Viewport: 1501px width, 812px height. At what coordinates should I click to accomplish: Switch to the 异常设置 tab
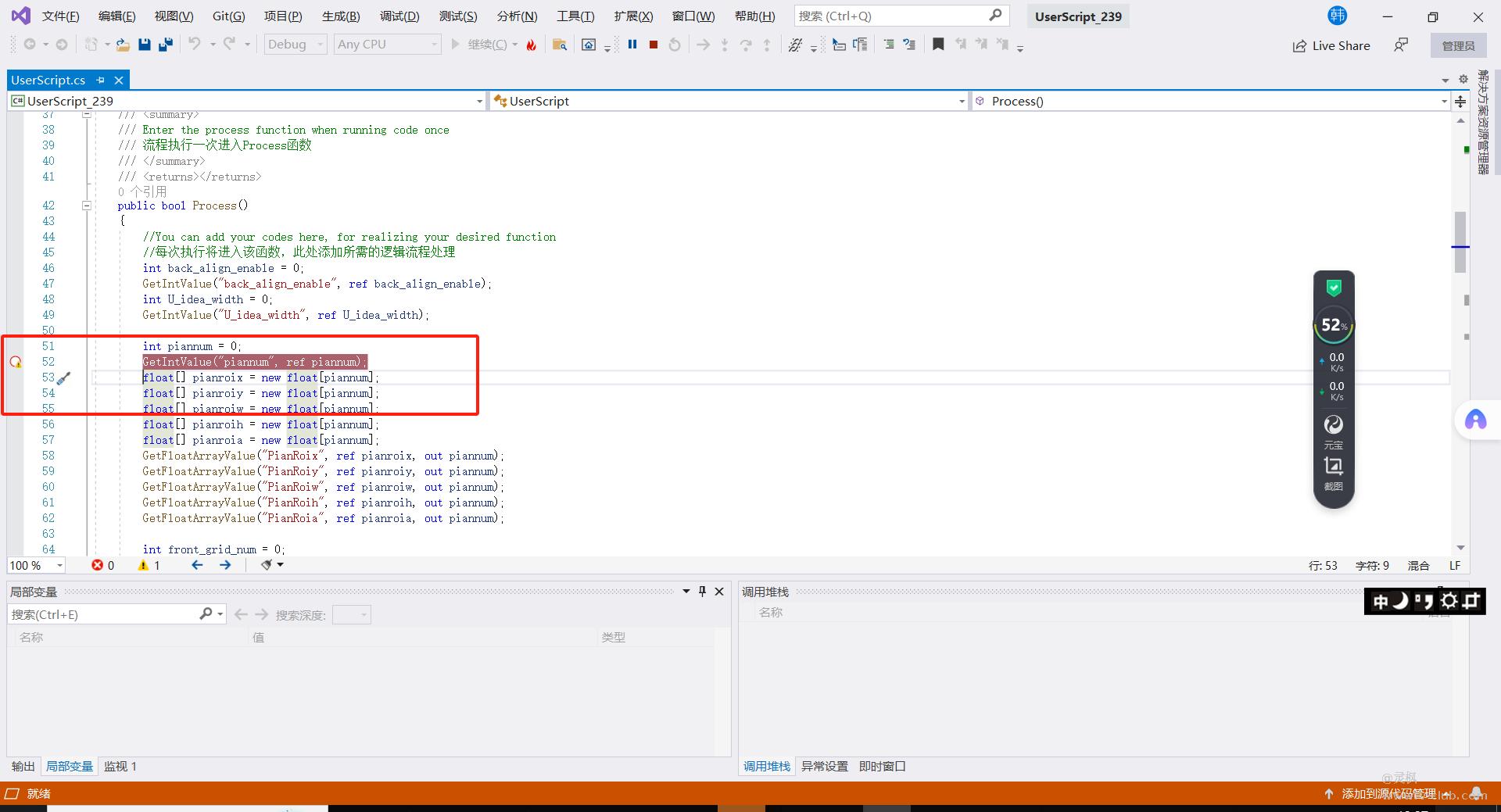(825, 766)
